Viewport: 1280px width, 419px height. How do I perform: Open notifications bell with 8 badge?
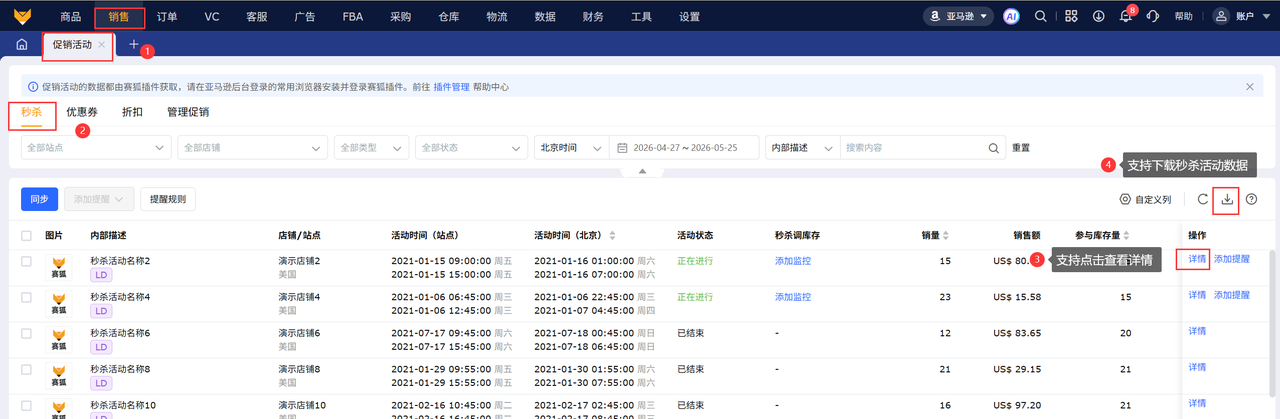coord(1125,16)
